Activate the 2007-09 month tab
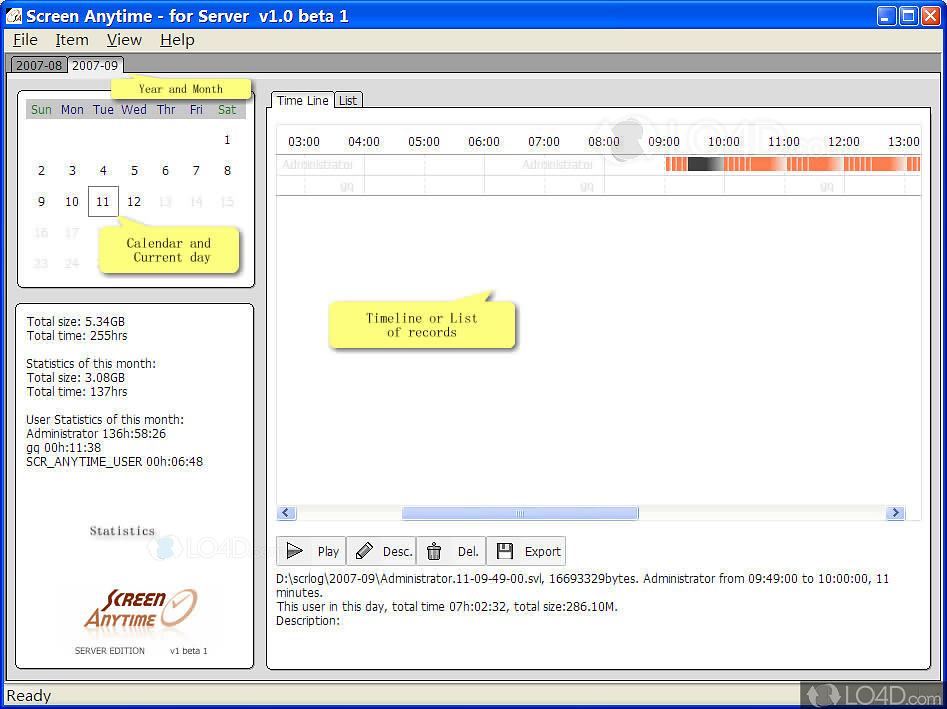Viewport: 947px width, 709px height. point(95,64)
